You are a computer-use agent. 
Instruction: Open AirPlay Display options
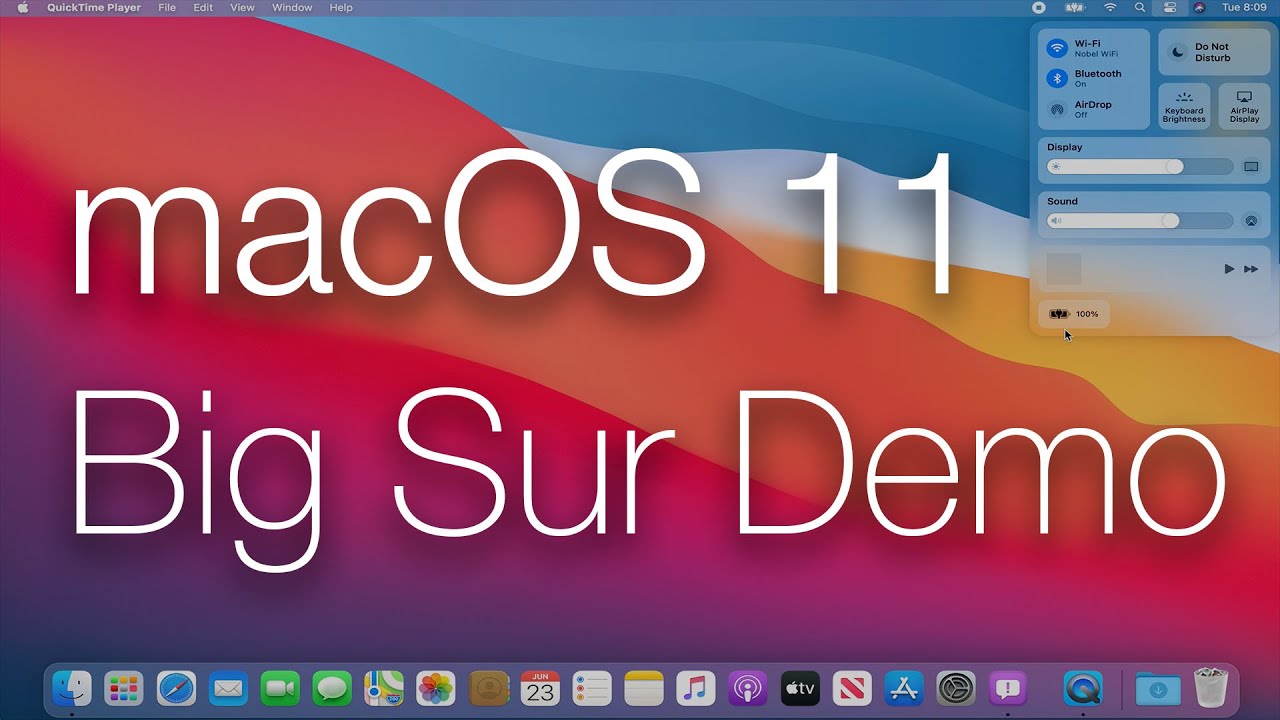pyautogui.click(x=1244, y=106)
